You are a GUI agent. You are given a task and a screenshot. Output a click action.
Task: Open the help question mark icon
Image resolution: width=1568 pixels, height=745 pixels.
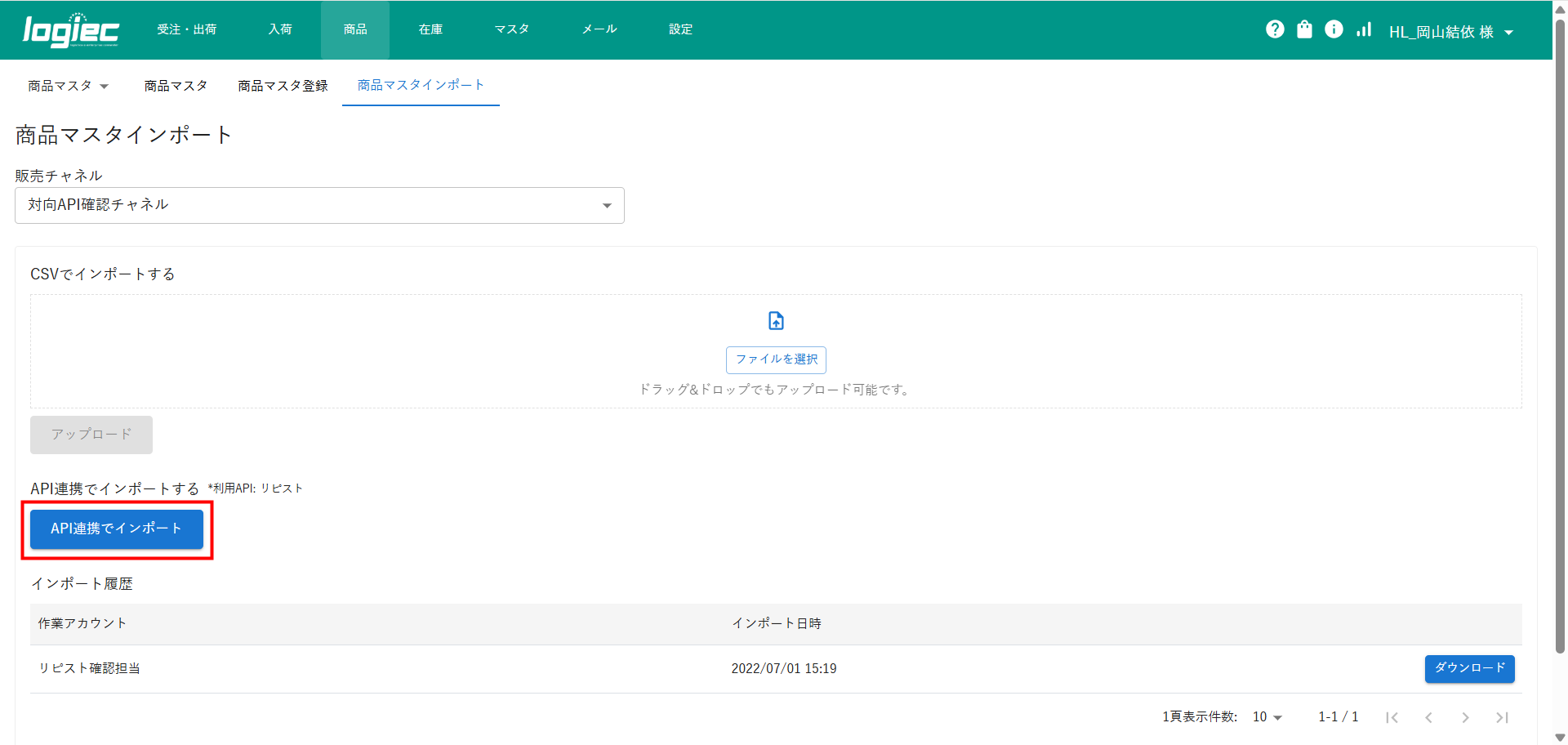tap(1275, 30)
